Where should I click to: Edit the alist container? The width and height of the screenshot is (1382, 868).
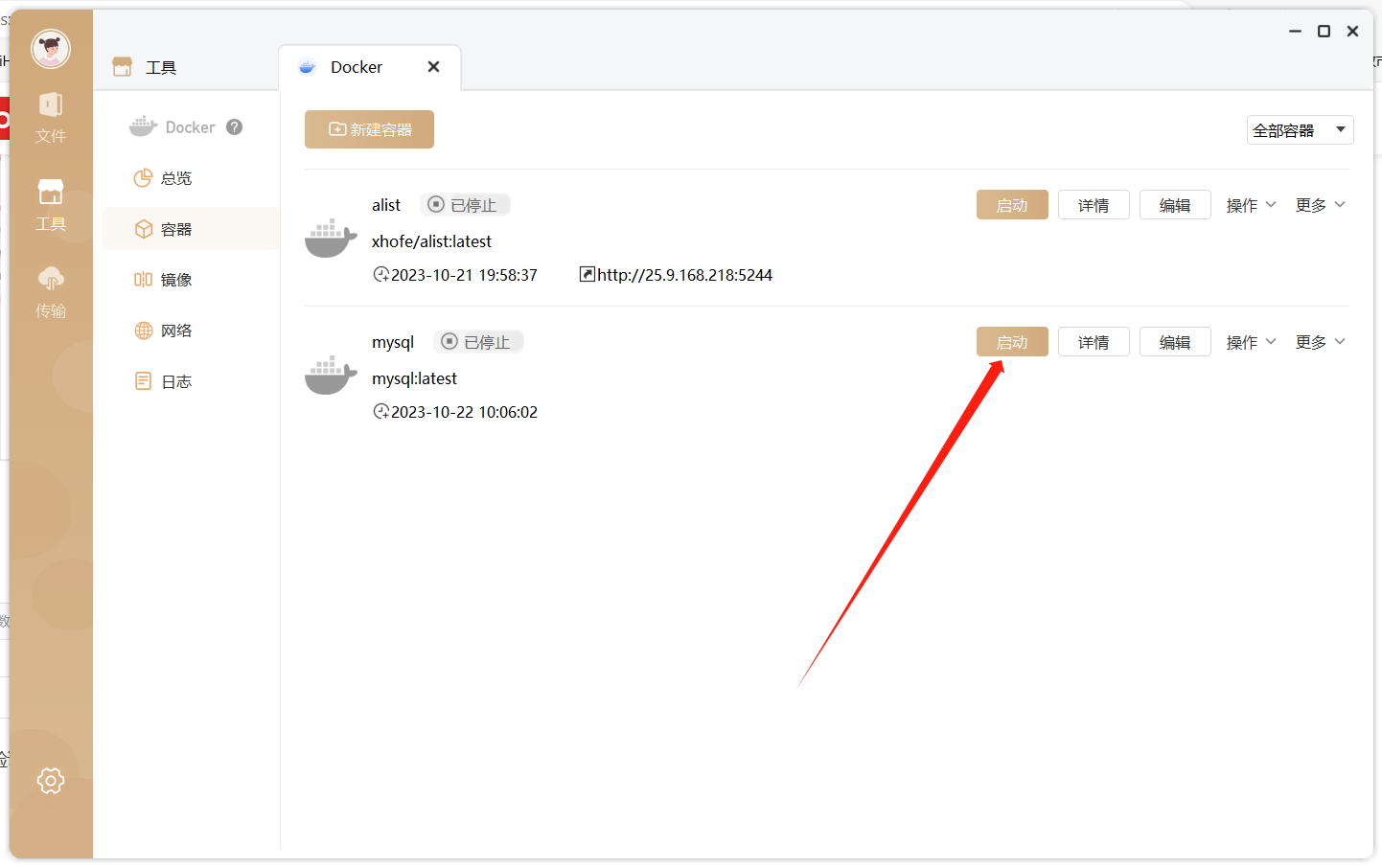[1175, 205]
